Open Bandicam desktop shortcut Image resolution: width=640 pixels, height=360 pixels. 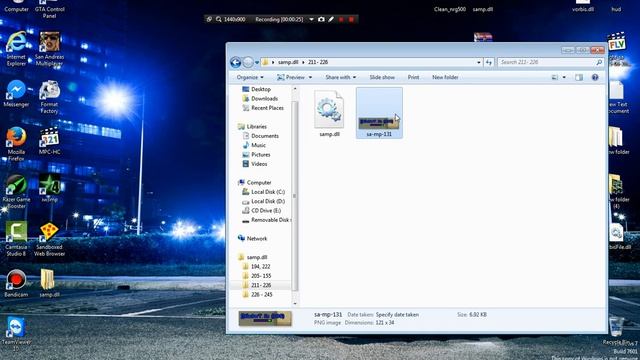coord(16,283)
